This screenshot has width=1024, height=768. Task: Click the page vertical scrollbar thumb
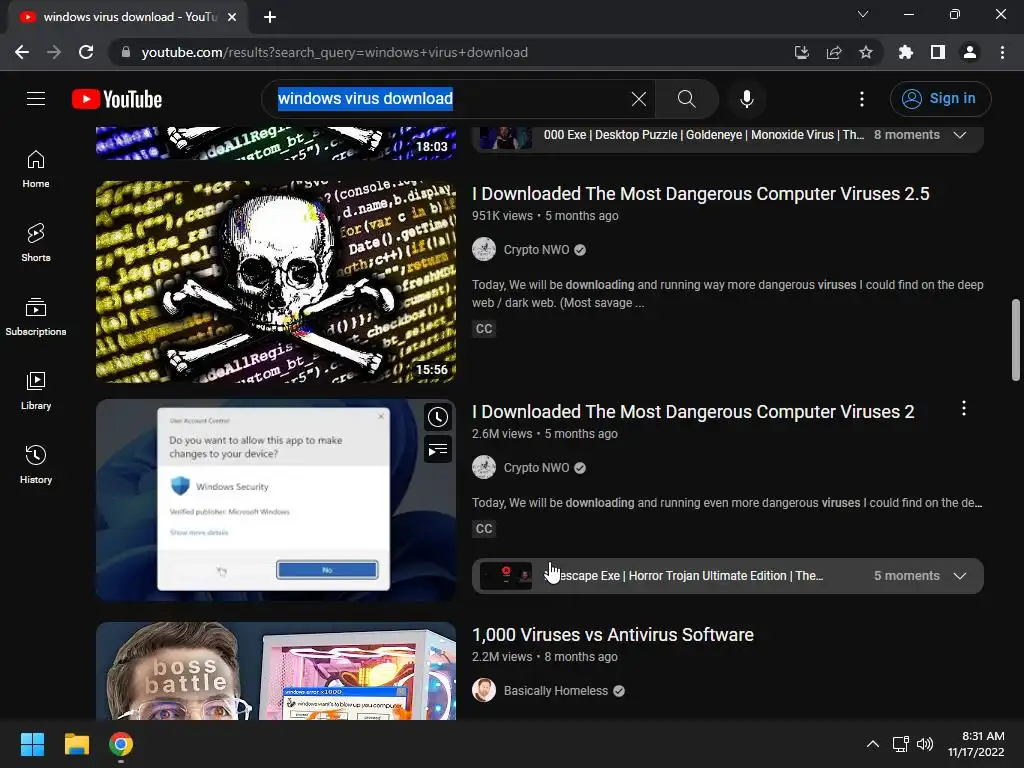(x=1016, y=340)
